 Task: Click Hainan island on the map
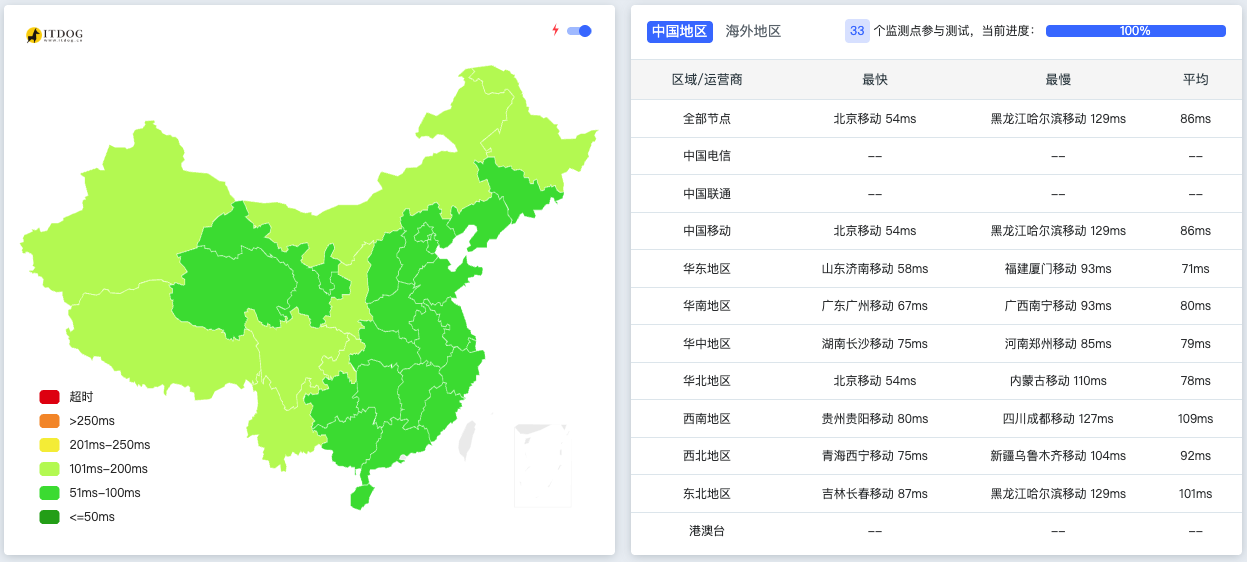(x=361, y=496)
